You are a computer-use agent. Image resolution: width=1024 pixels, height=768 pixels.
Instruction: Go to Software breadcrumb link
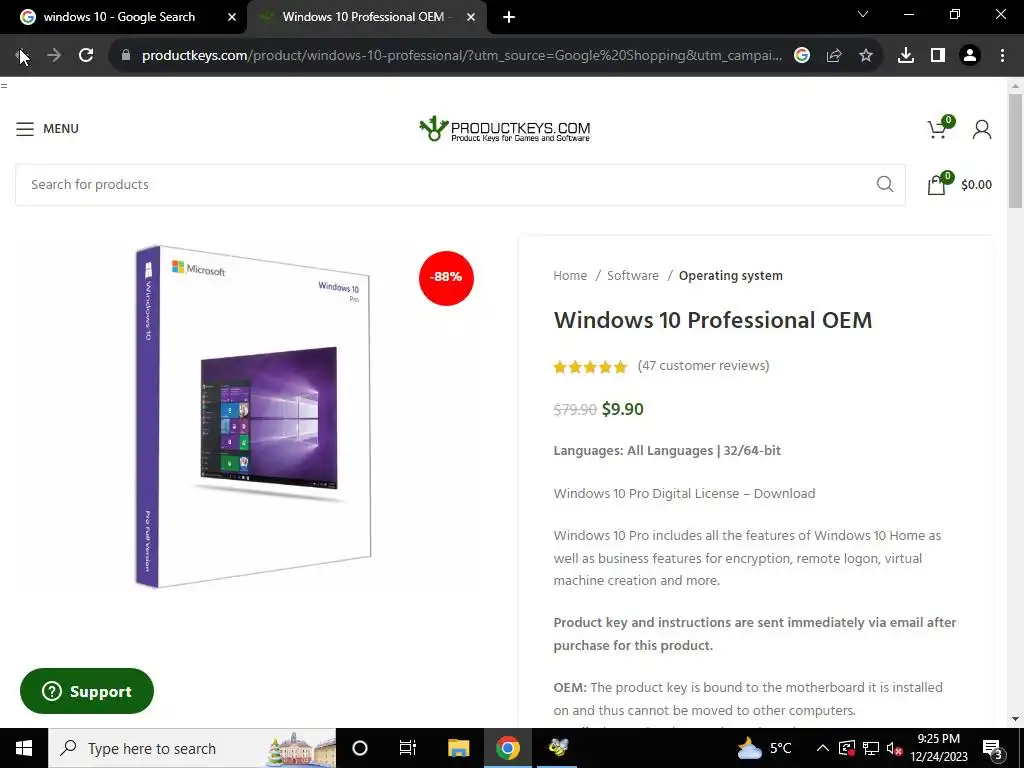[x=633, y=276]
